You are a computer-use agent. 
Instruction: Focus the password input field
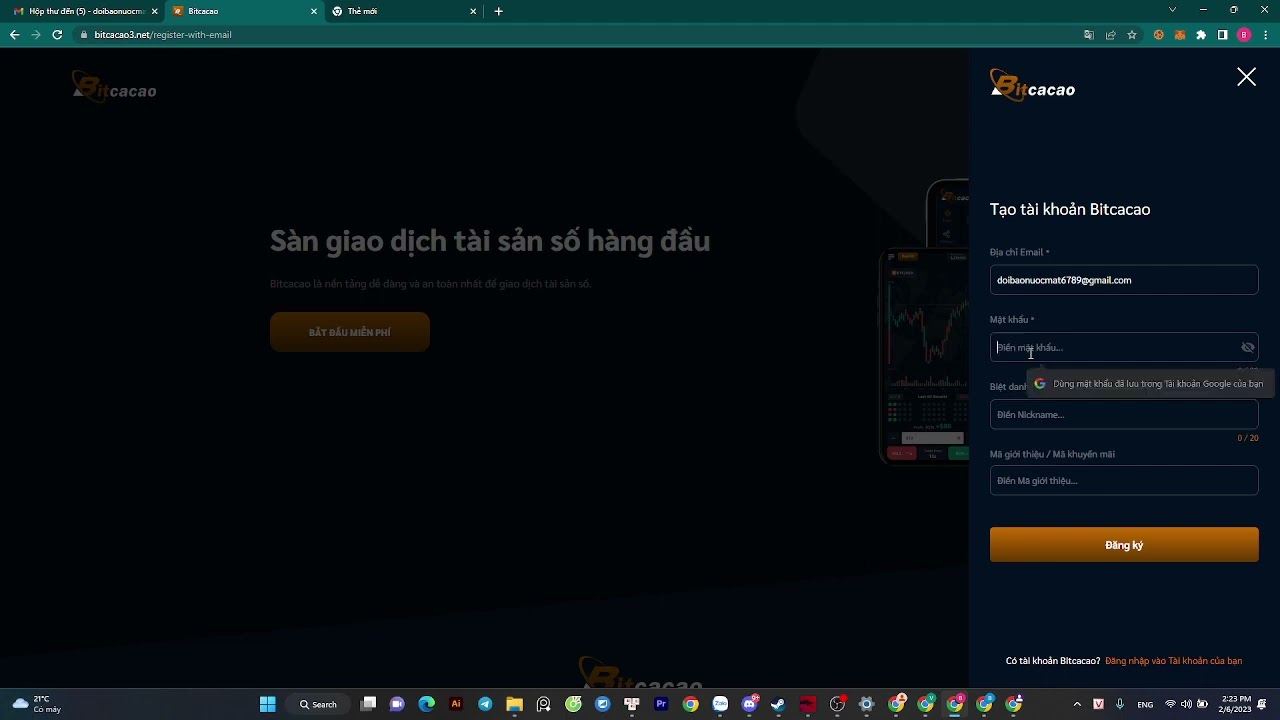click(1124, 347)
